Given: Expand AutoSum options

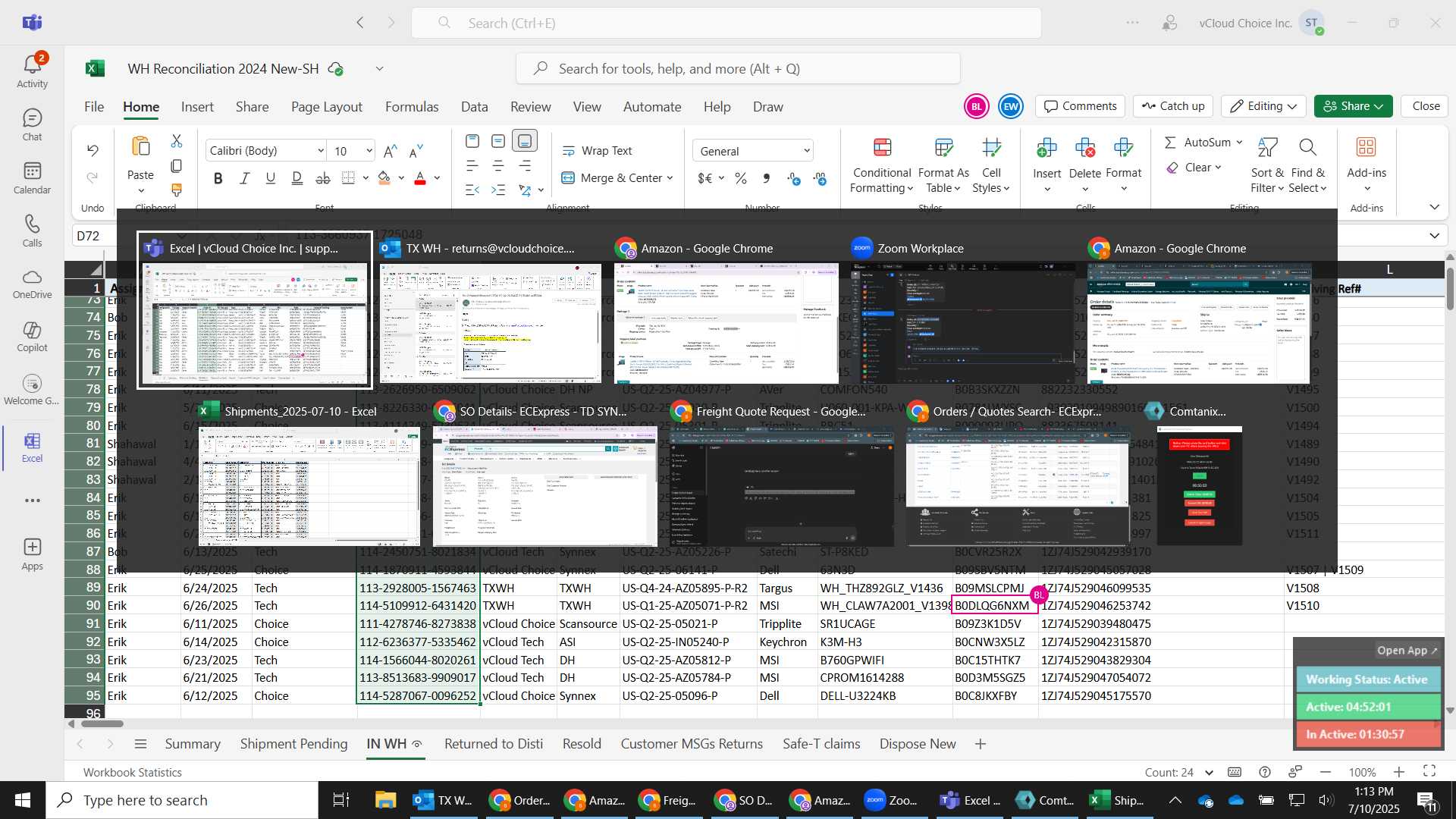Looking at the screenshot, I should click(x=1239, y=143).
